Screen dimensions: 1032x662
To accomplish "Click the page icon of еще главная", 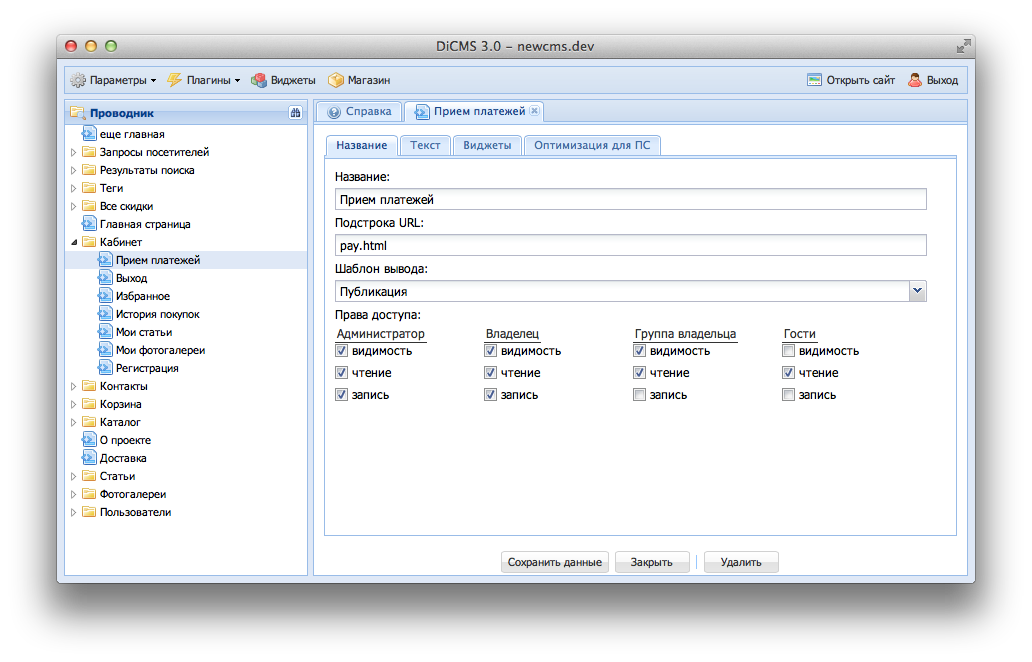I will tap(89, 134).
